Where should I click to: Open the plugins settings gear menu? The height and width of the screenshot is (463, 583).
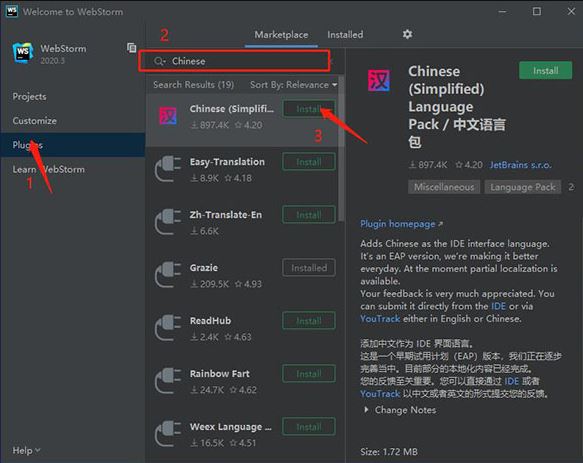(407, 34)
